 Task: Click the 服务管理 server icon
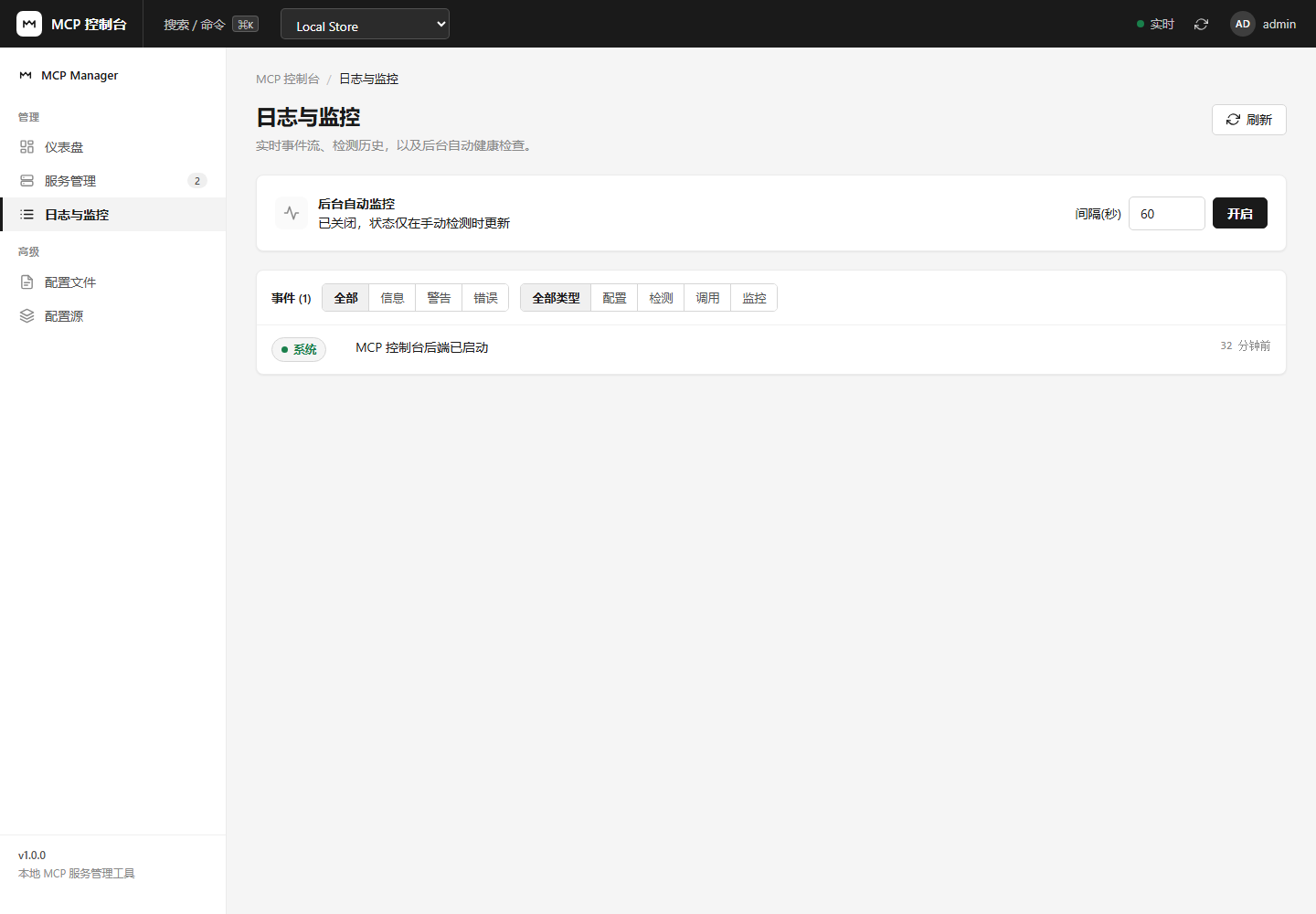click(x=27, y=180)
